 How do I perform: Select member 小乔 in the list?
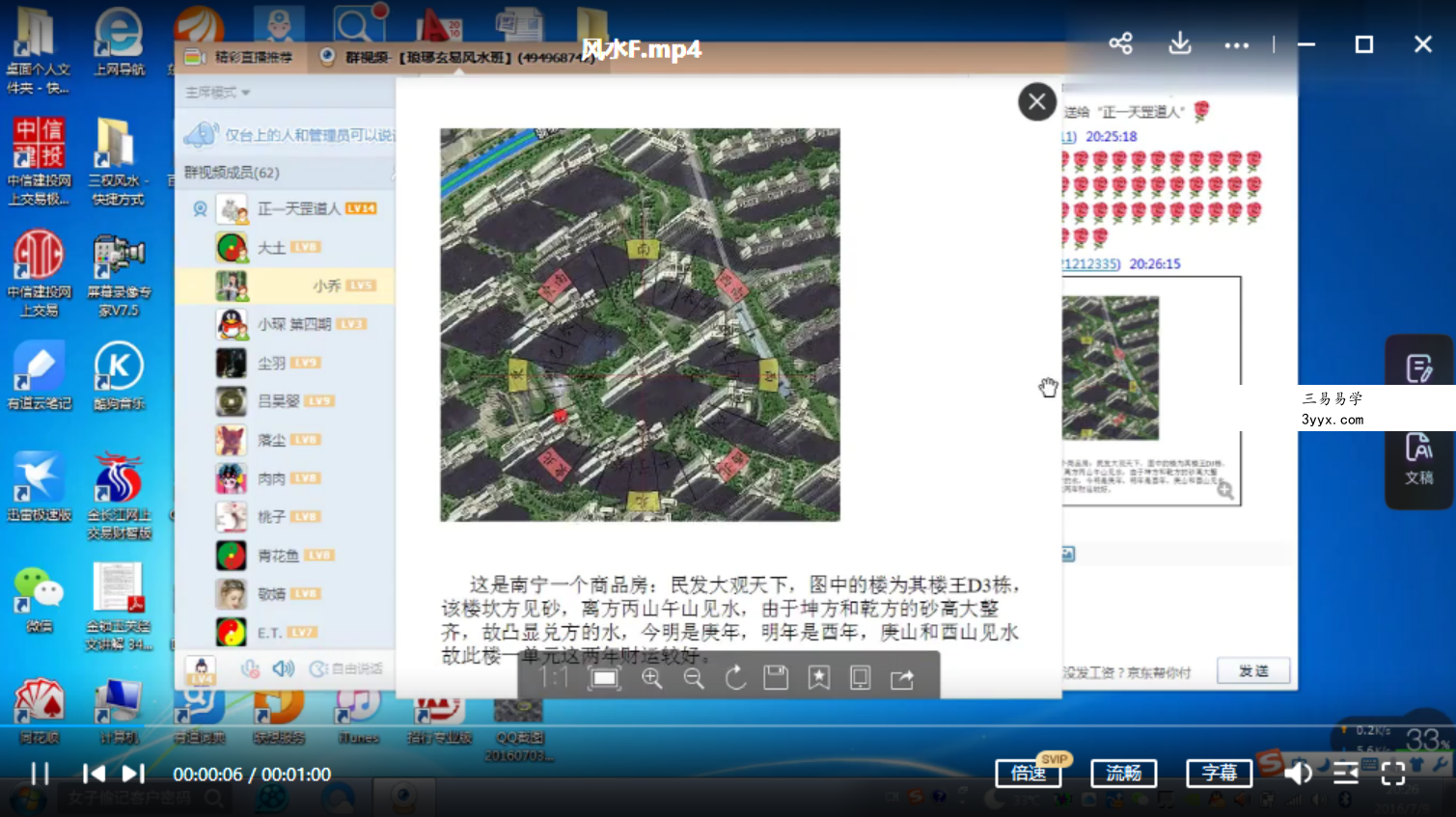click(x=286, y=286)
